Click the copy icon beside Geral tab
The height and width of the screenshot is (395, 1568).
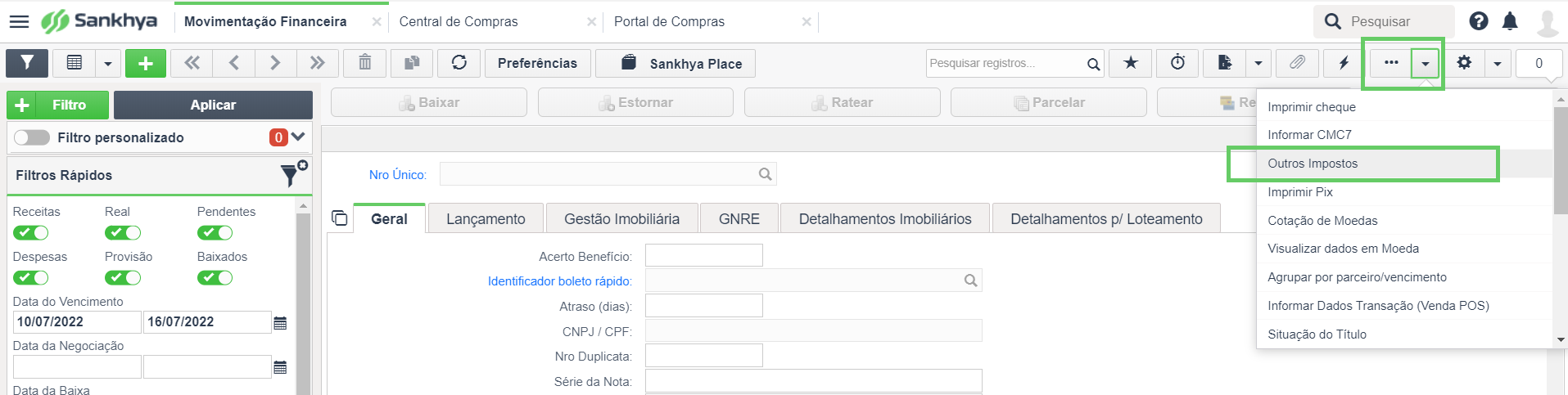coord(340,218)
